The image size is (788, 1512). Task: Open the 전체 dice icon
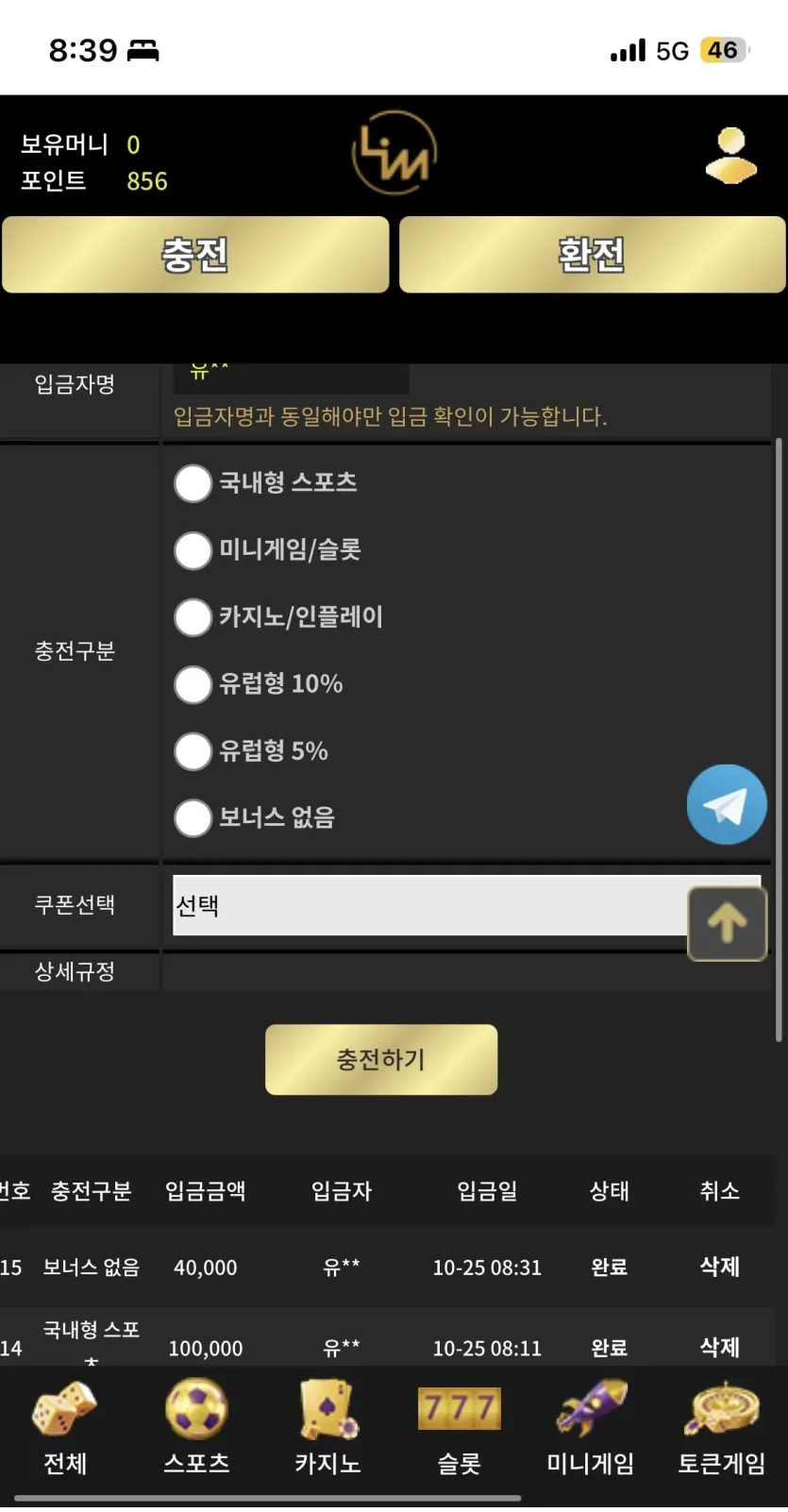pyautogui.click(x=64, y=1409)
